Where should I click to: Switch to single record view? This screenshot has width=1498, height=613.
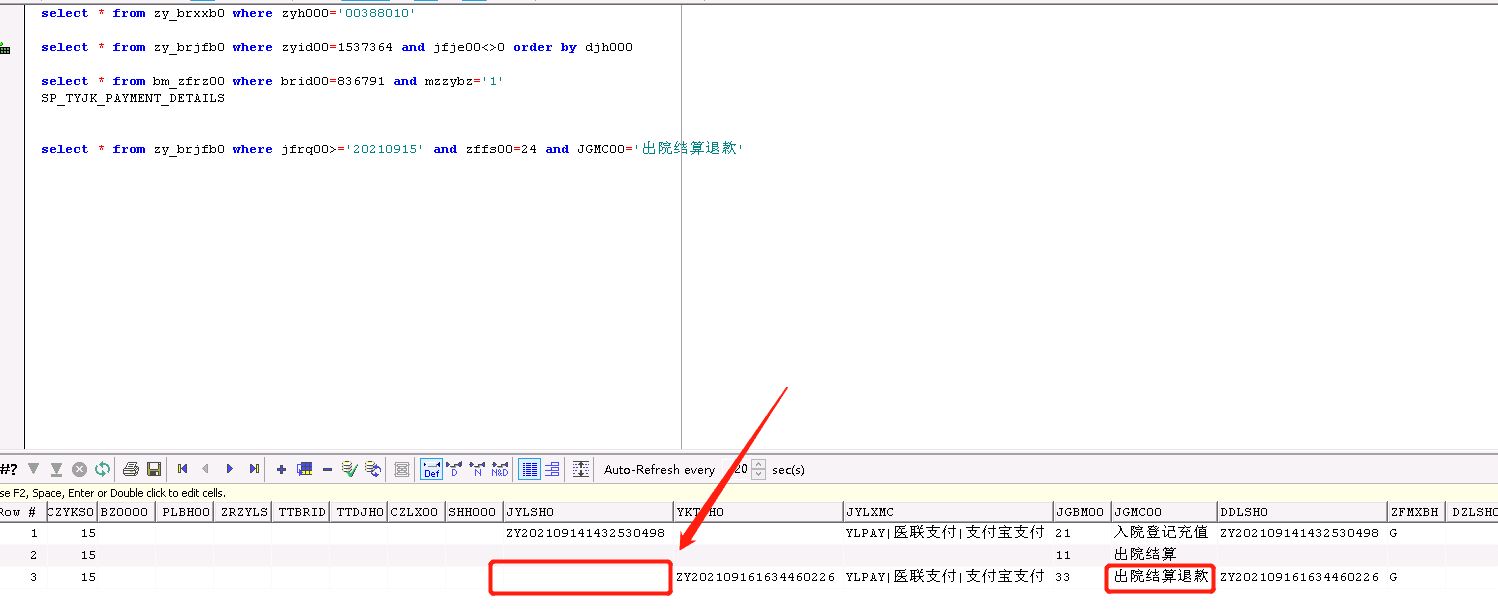point(552,469)
